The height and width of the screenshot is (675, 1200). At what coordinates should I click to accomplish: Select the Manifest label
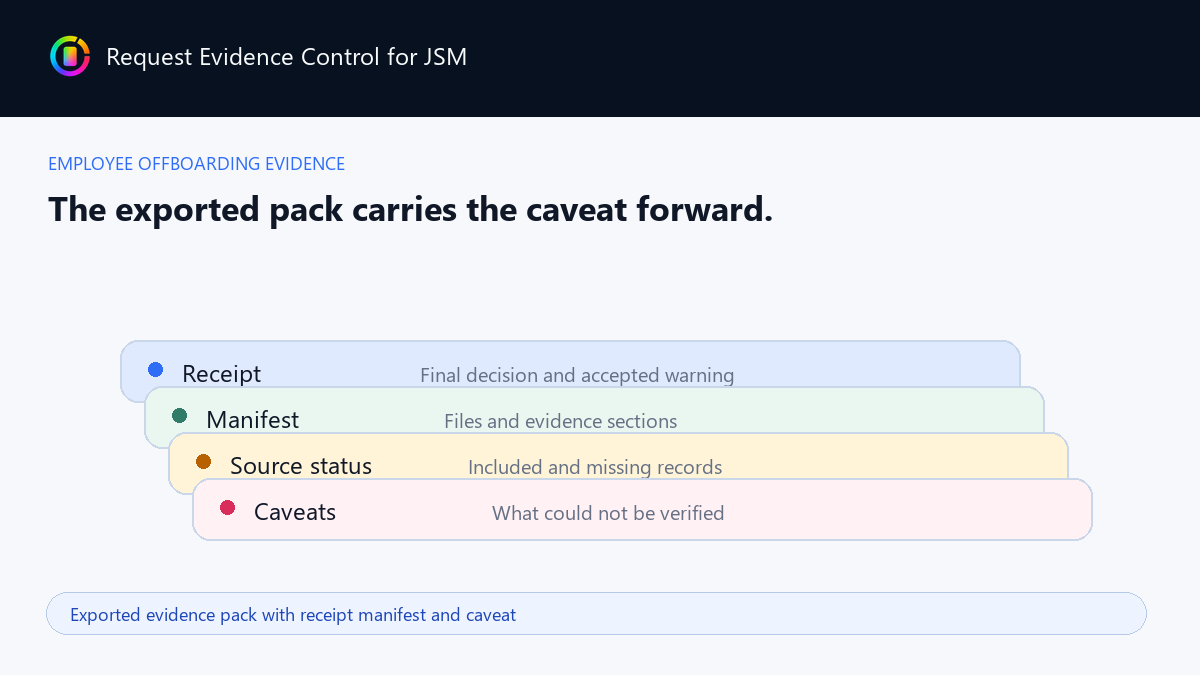coord(253,420)
